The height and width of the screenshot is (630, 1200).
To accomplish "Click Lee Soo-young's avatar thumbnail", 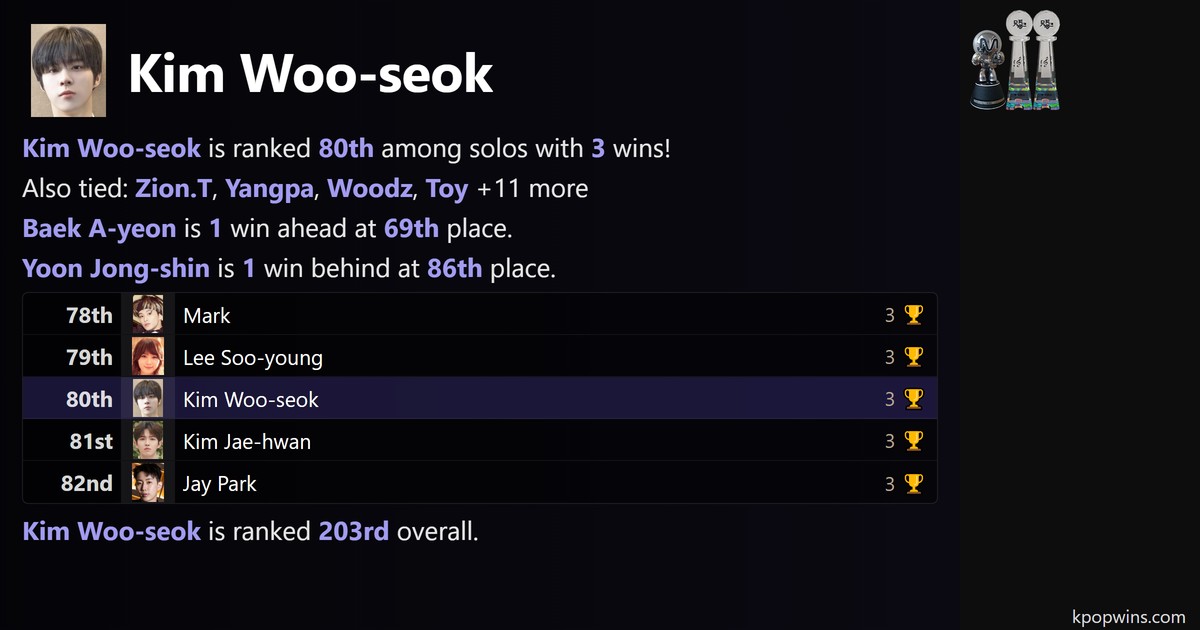I will click(148, 358).
